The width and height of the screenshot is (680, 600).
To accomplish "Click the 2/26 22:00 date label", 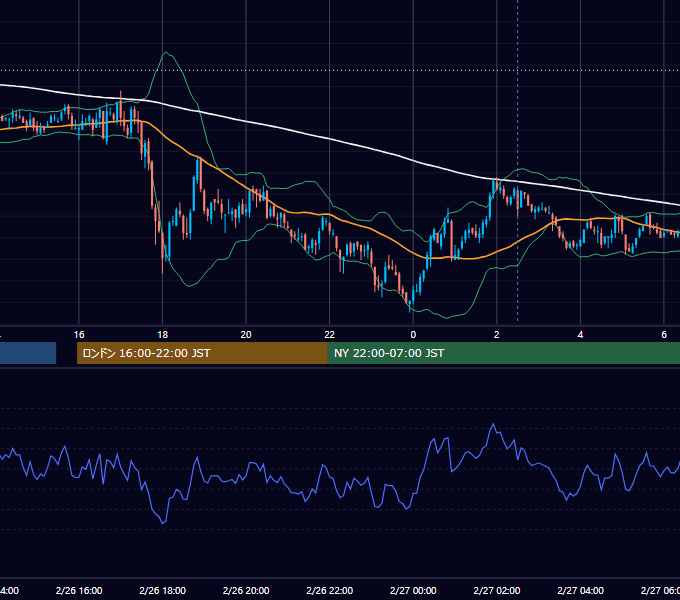I will 330,590.
